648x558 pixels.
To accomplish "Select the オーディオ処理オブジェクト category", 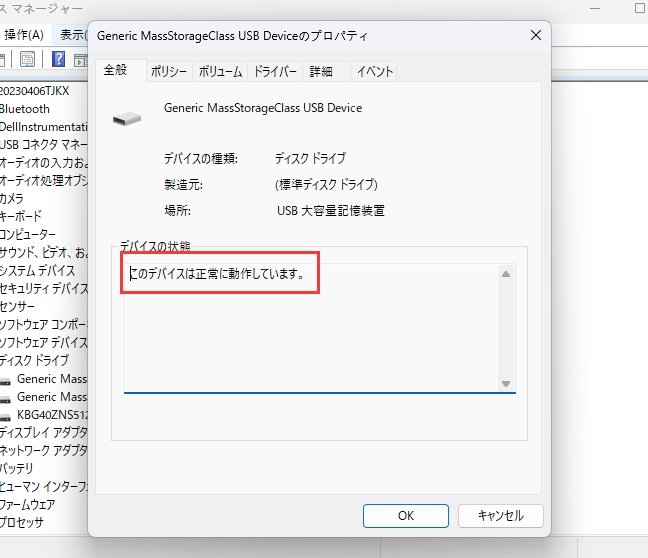I will (44, 181).
